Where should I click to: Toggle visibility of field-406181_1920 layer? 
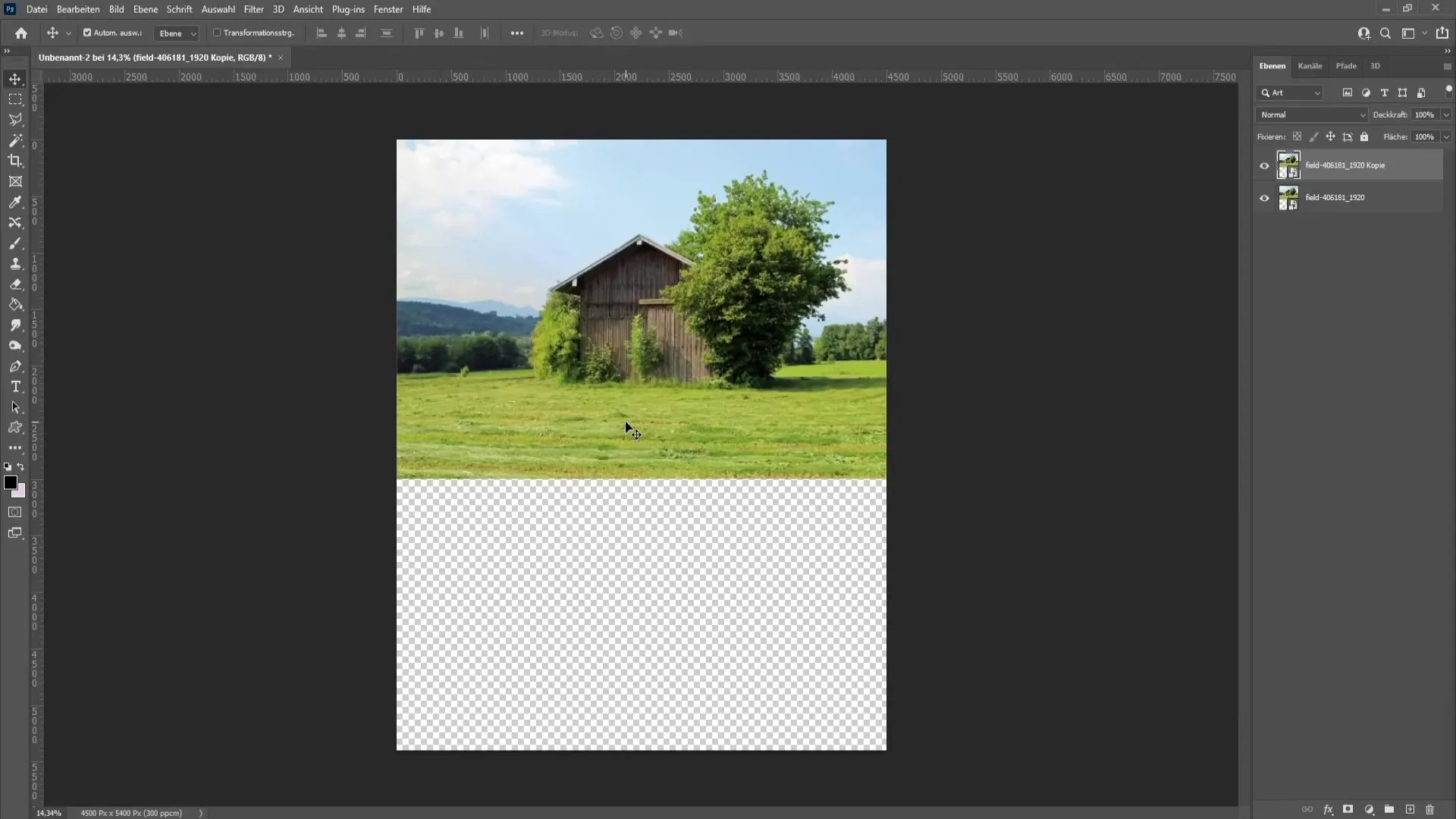coord(1264,197)
